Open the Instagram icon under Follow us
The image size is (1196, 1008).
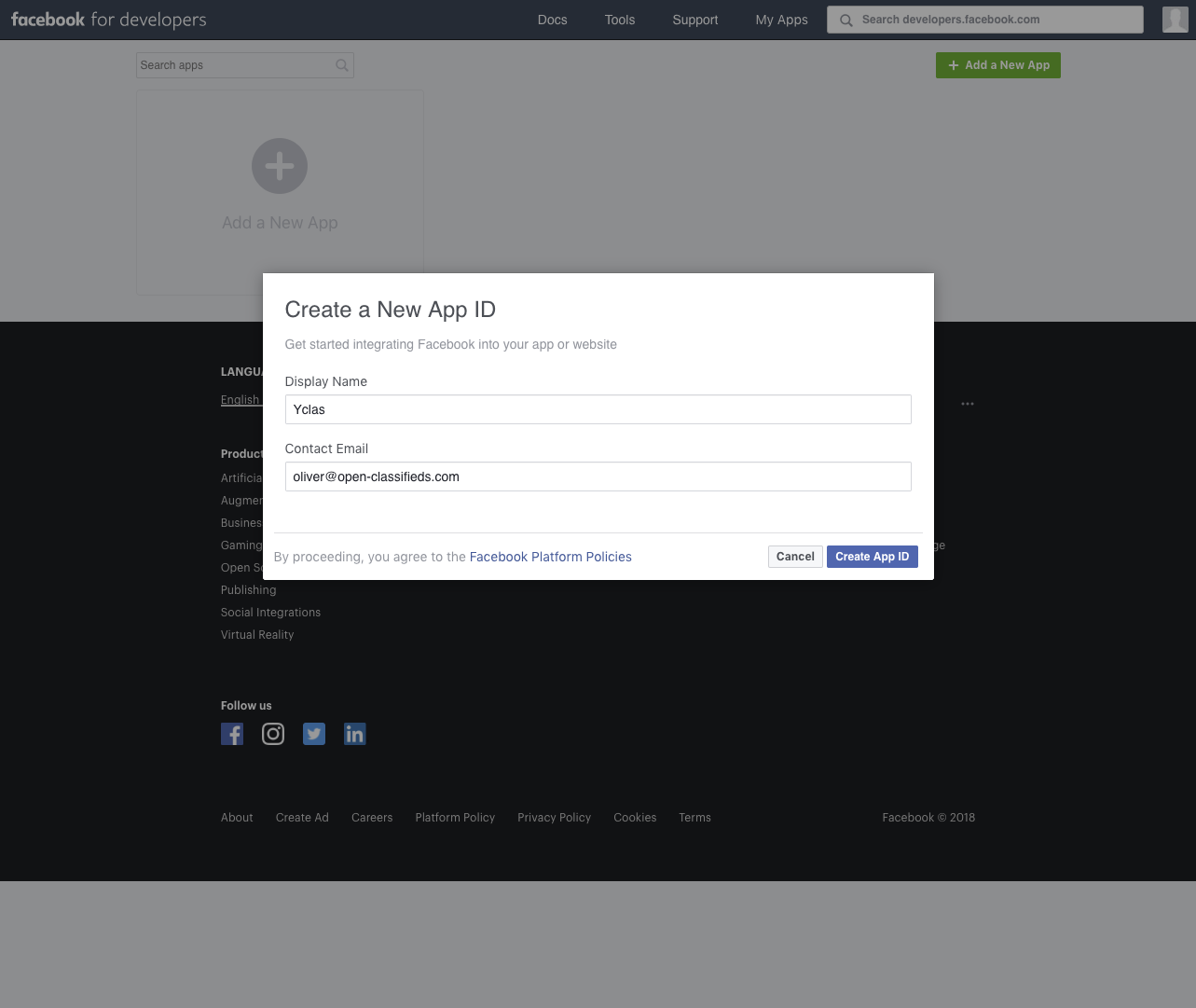click(273, 734)
